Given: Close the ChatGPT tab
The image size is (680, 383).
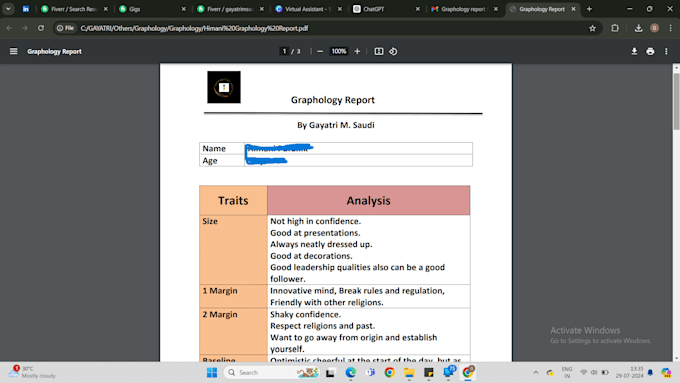Looking at the screenshot, I should (x=418, y=9).
